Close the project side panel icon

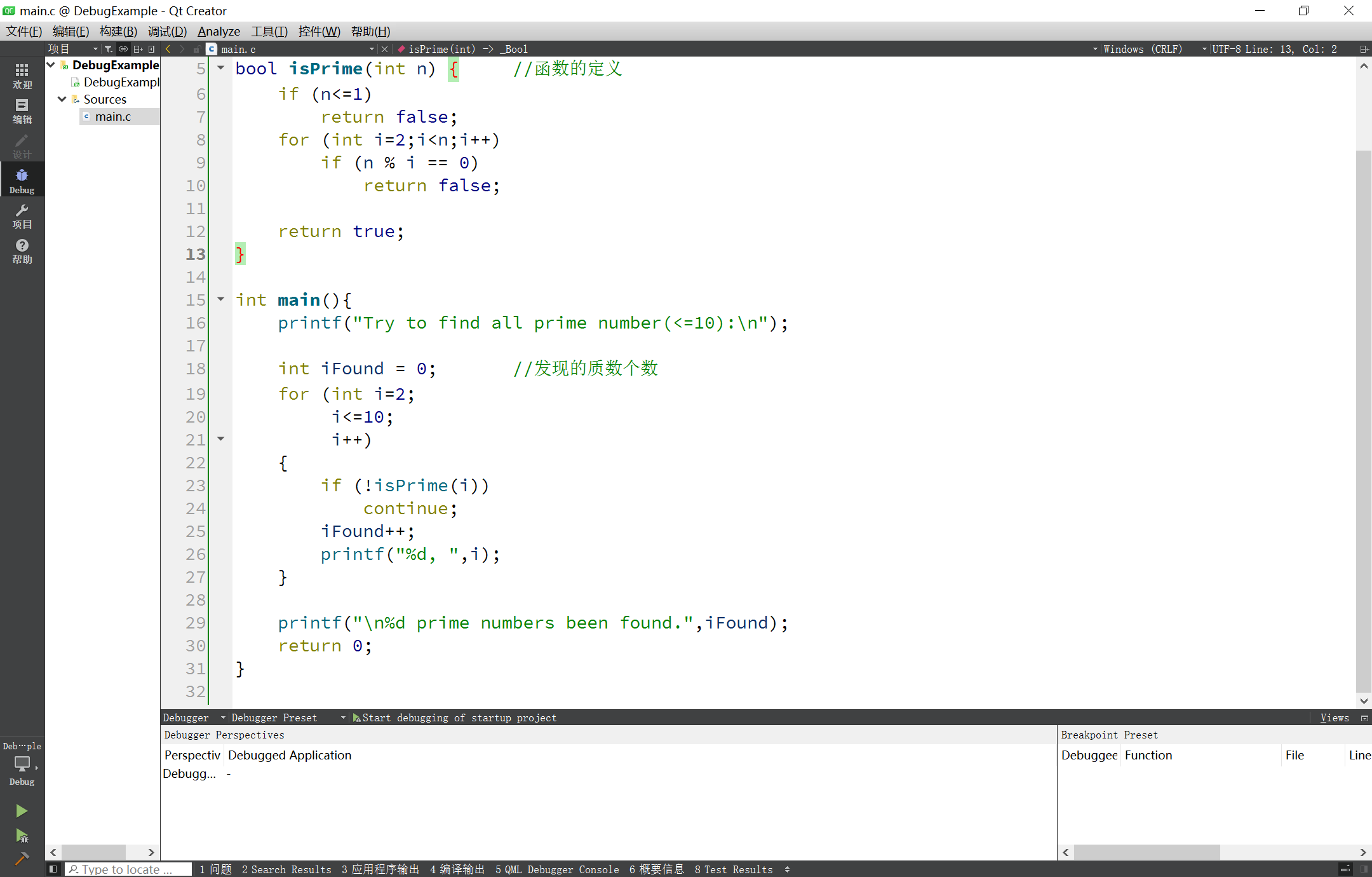[x=151, y=49]
